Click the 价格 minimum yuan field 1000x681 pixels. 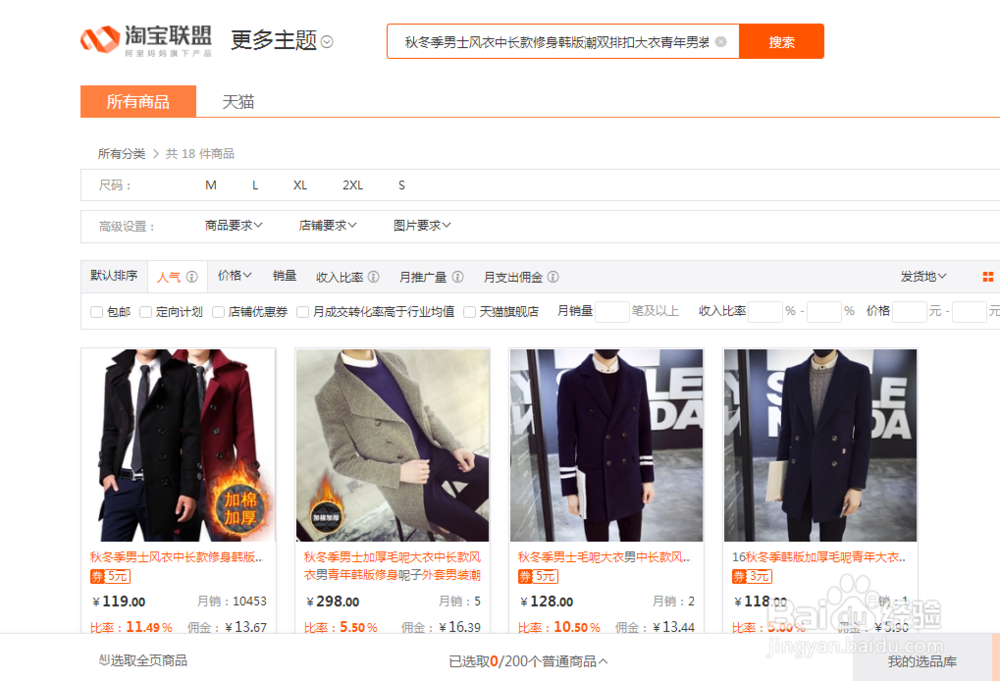coord(909,312)
